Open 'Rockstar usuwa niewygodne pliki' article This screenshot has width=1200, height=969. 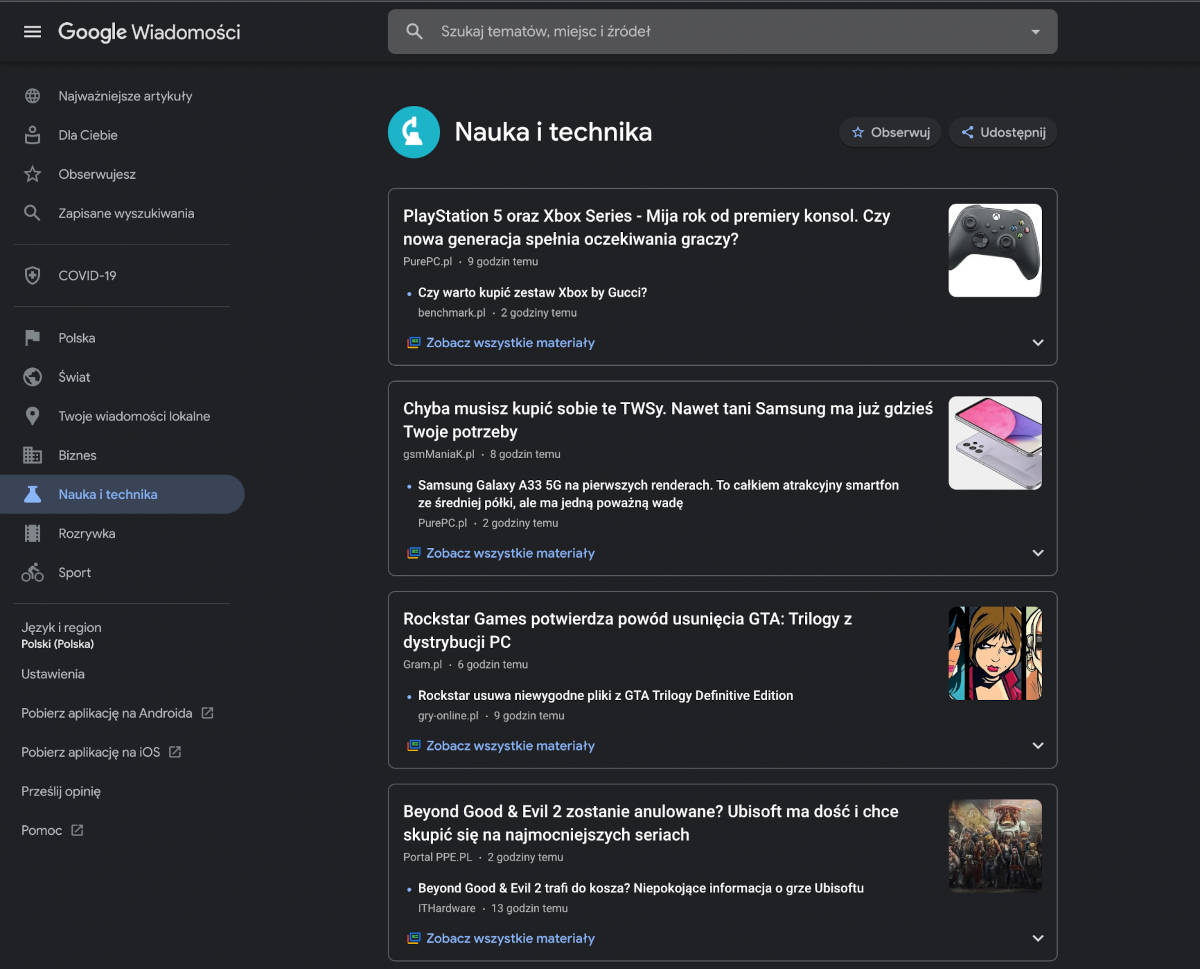[606, 695]
